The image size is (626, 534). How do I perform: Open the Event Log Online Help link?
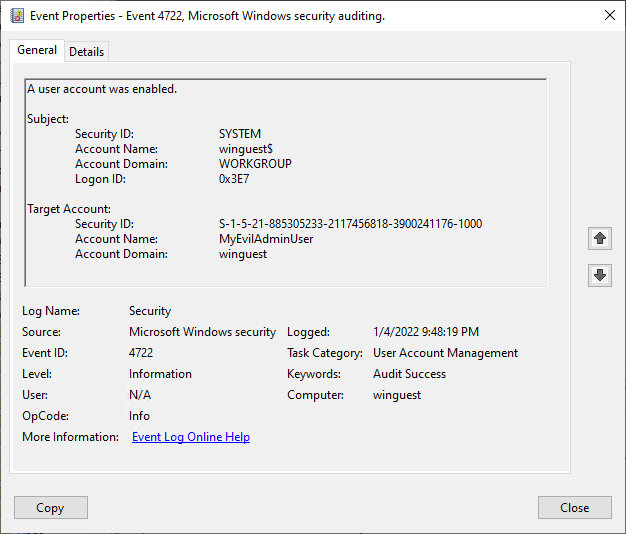click(x=191, y=437)
